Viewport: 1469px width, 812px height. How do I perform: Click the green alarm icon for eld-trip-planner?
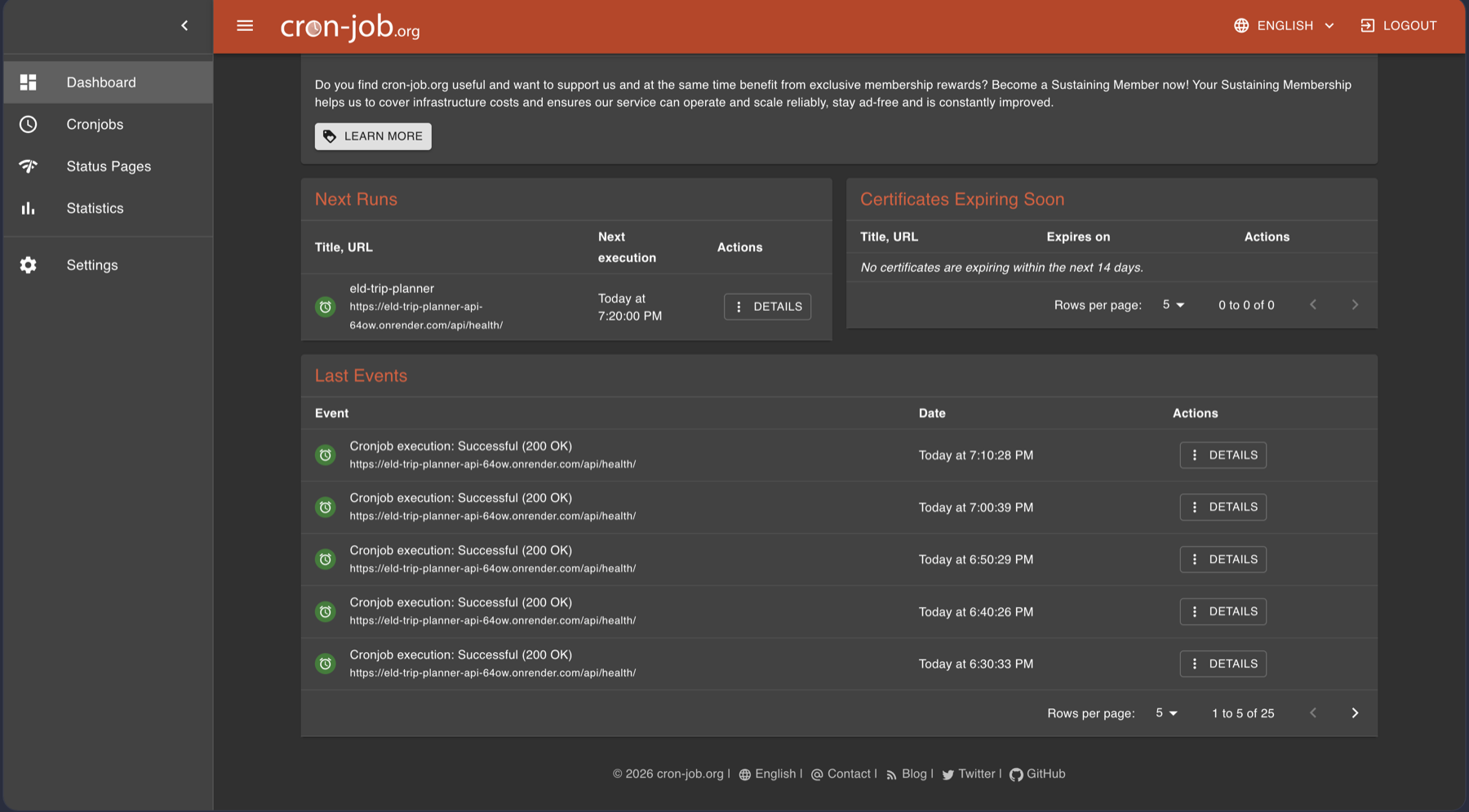pos(326,307)
